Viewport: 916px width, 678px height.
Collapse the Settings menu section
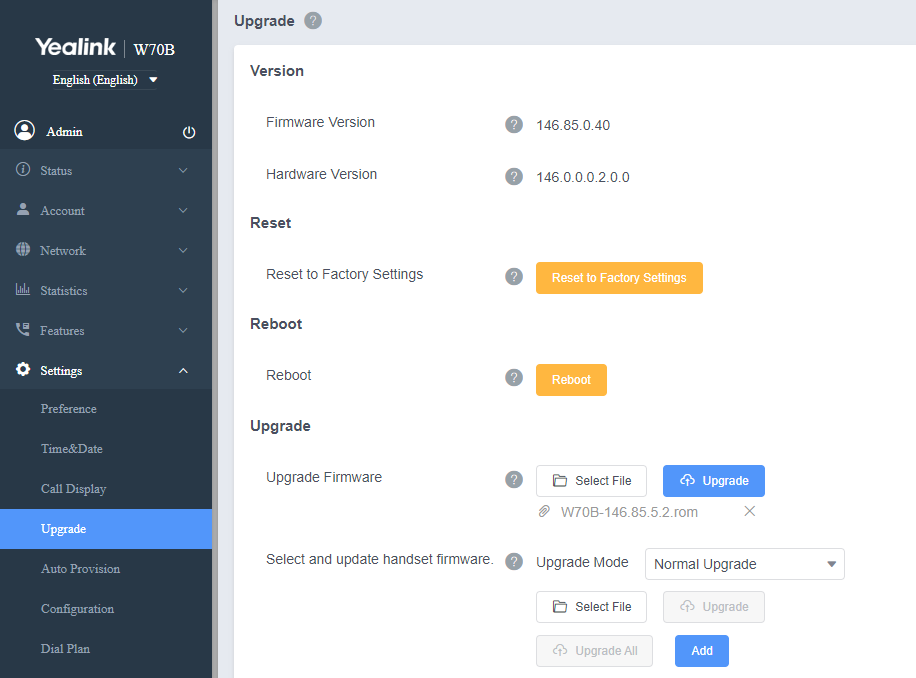pos(106,370)
